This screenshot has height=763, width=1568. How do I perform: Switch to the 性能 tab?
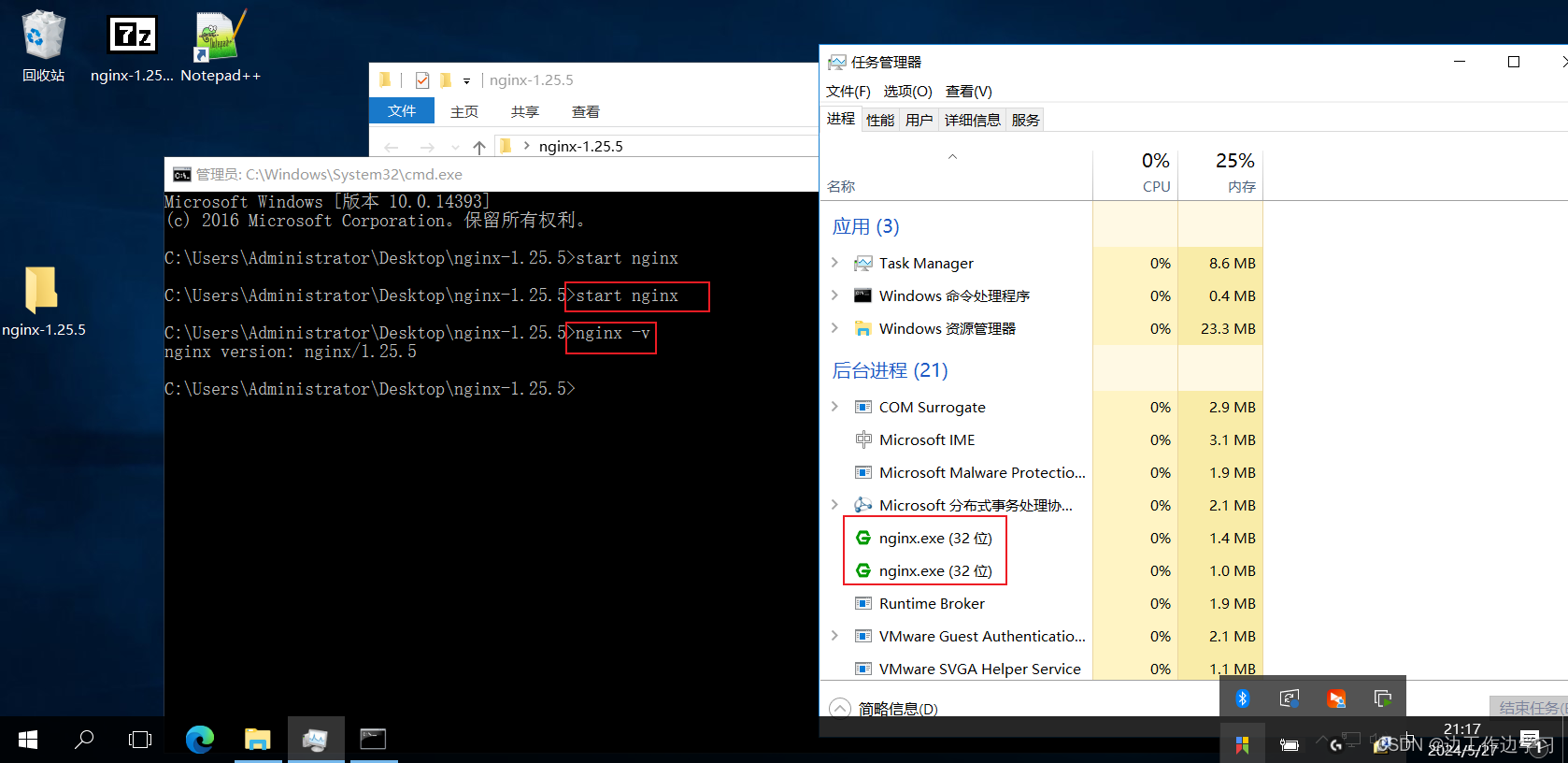point(880,120)
